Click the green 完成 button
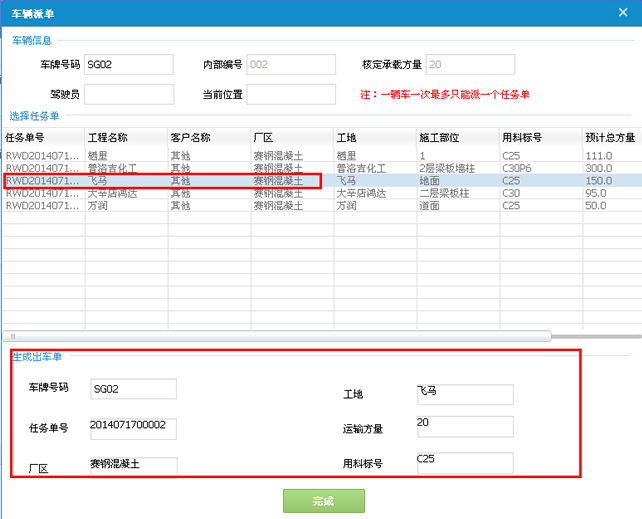Image resolution: width=642 pixels, height=519 pixels. (x=322, y=500)
